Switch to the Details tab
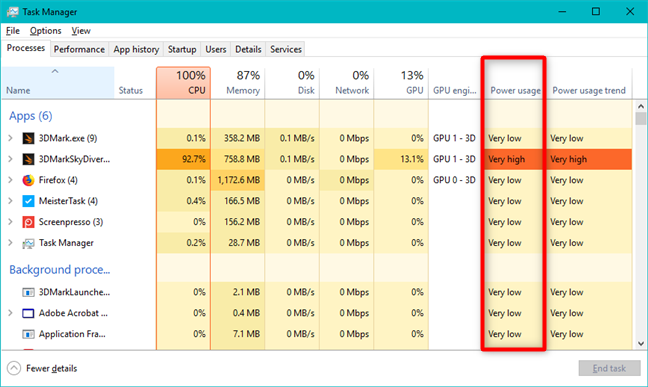This screenshot has height=387, width=648. click(x=248, y=49)
